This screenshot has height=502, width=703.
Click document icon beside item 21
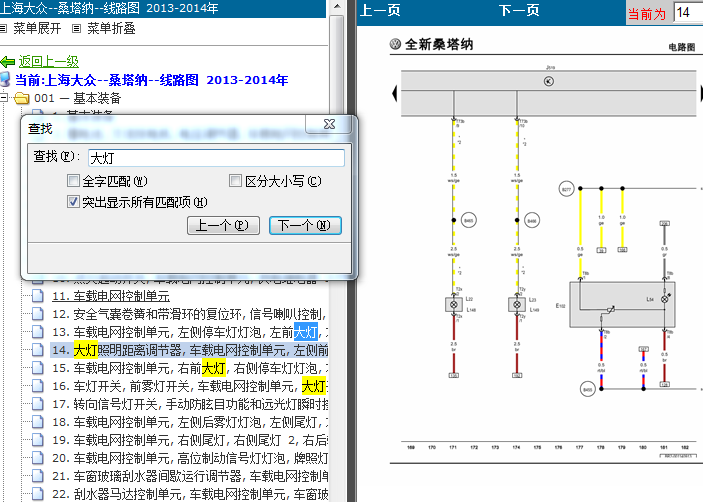point(38,476)
